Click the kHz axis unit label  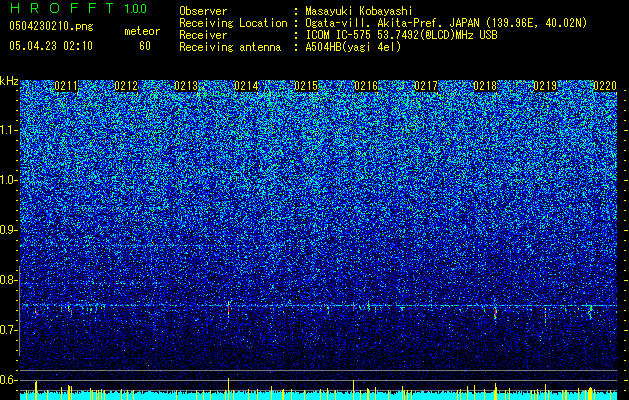point(9,81)
